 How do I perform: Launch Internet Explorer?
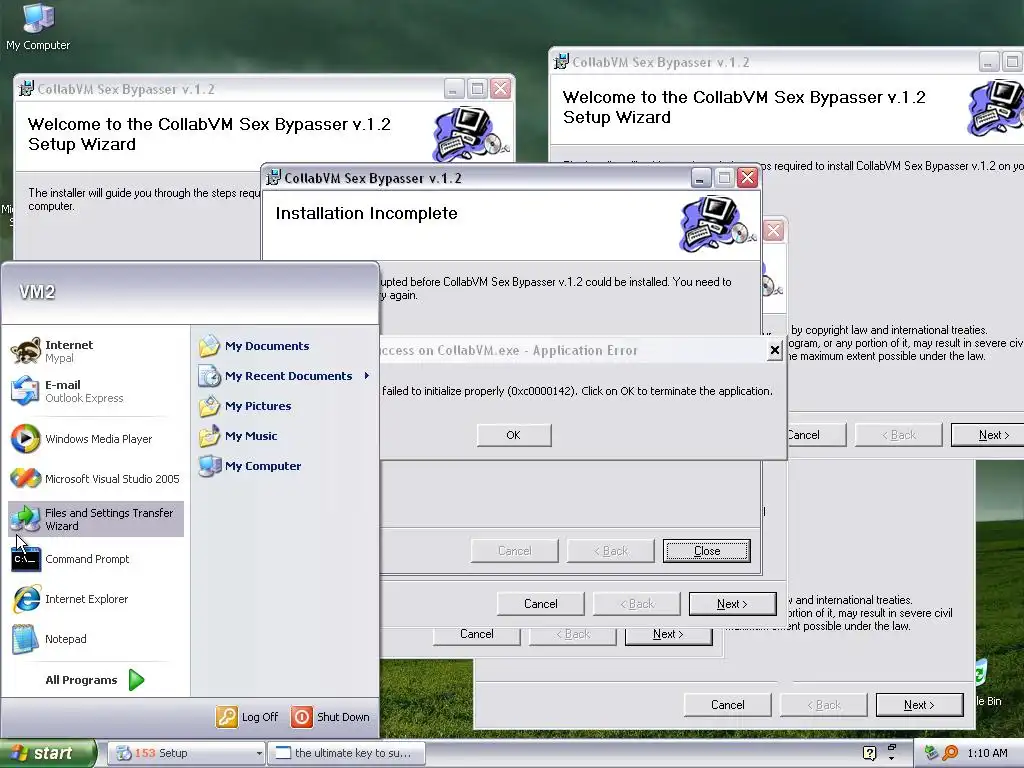[x=96, y=599]
